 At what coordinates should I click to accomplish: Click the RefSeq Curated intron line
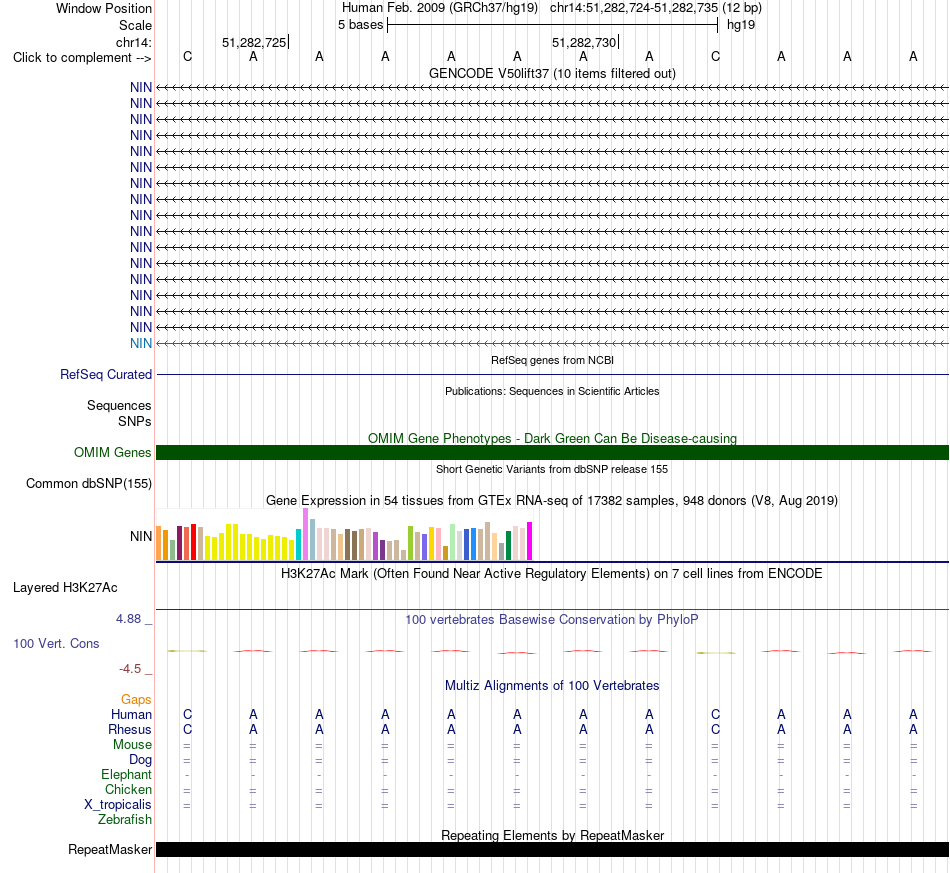(552, 374)
